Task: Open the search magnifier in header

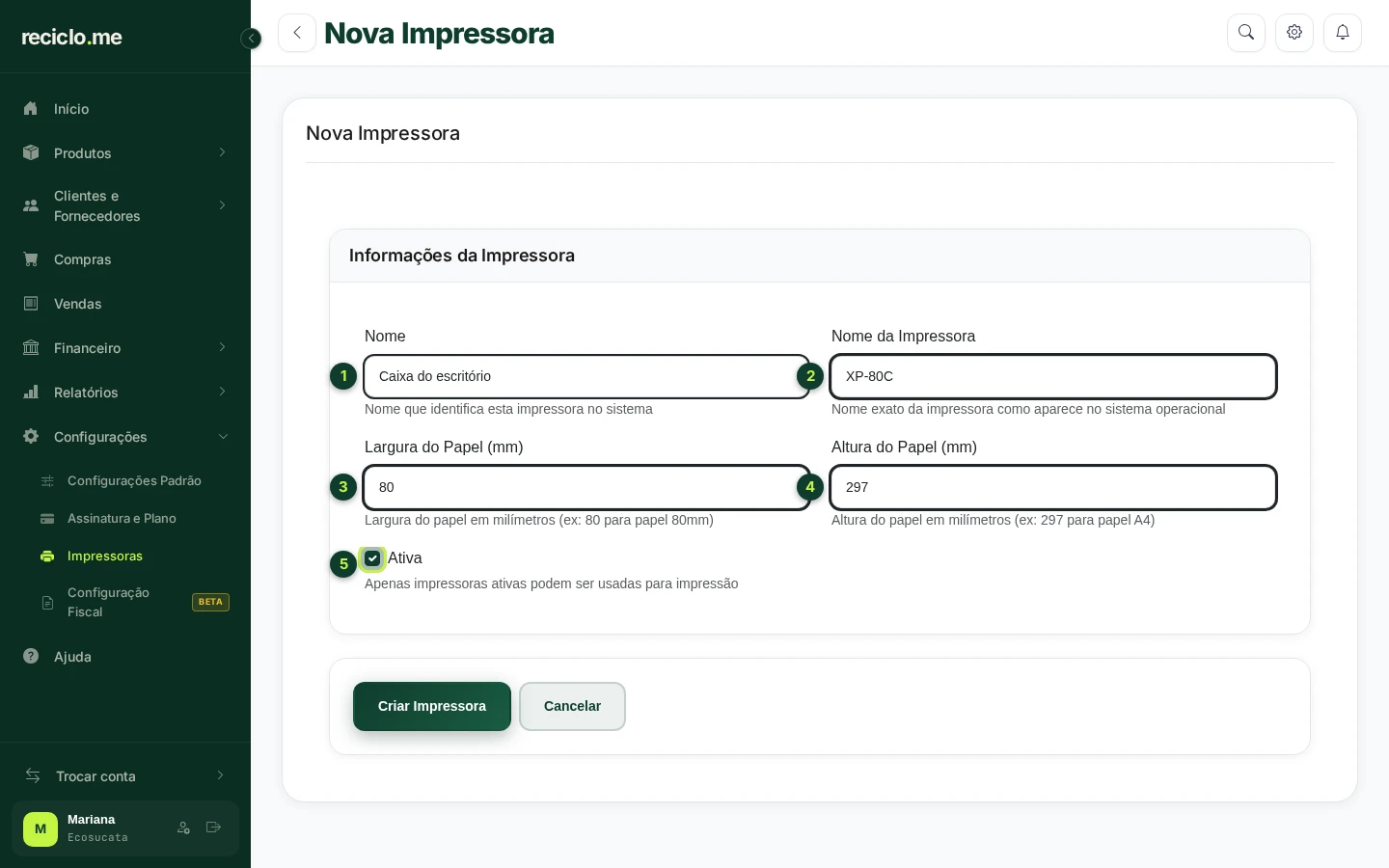Action: (x=1246, y=33)
